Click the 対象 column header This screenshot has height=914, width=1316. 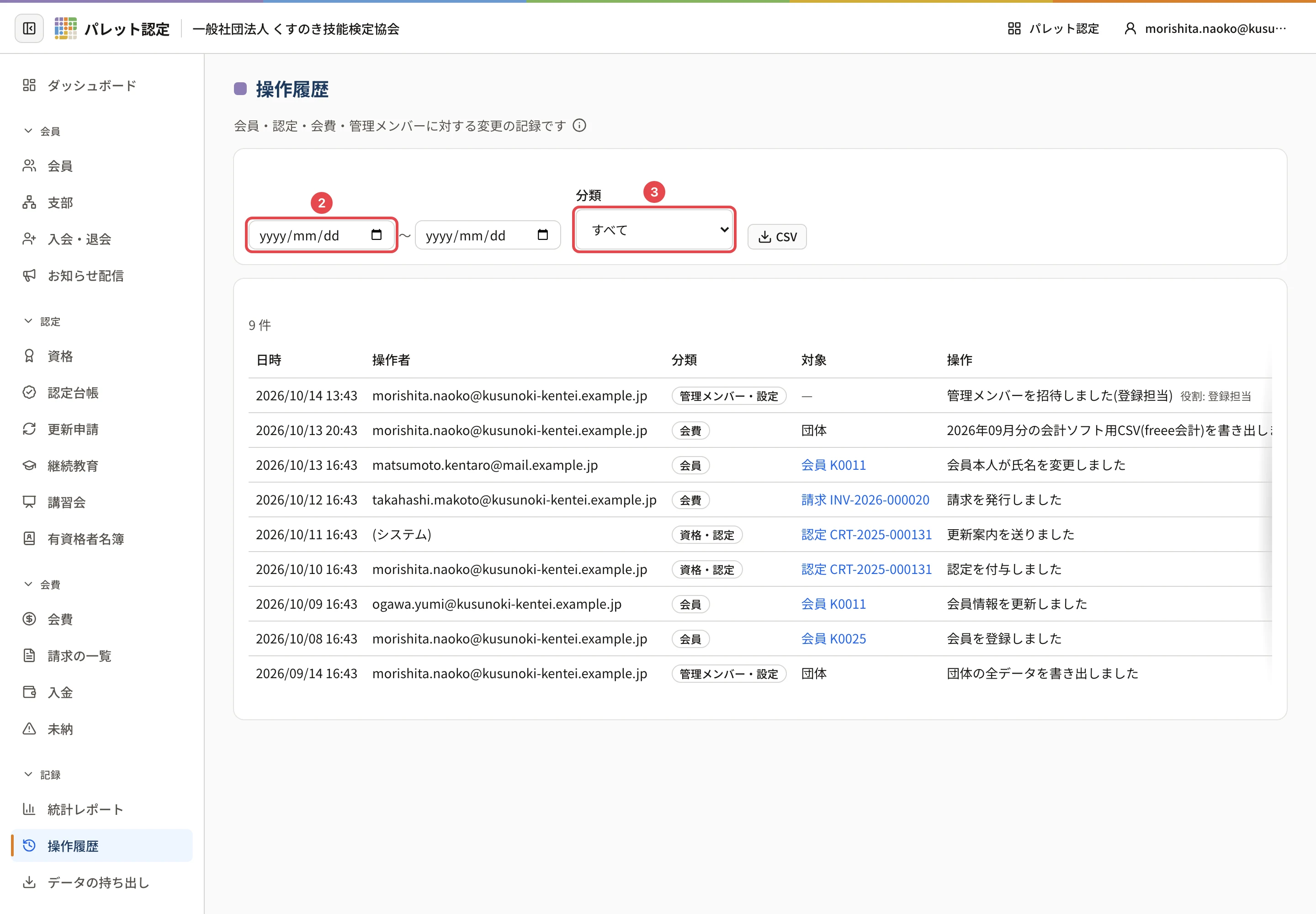pyautogui.click(x=814, y=360)
